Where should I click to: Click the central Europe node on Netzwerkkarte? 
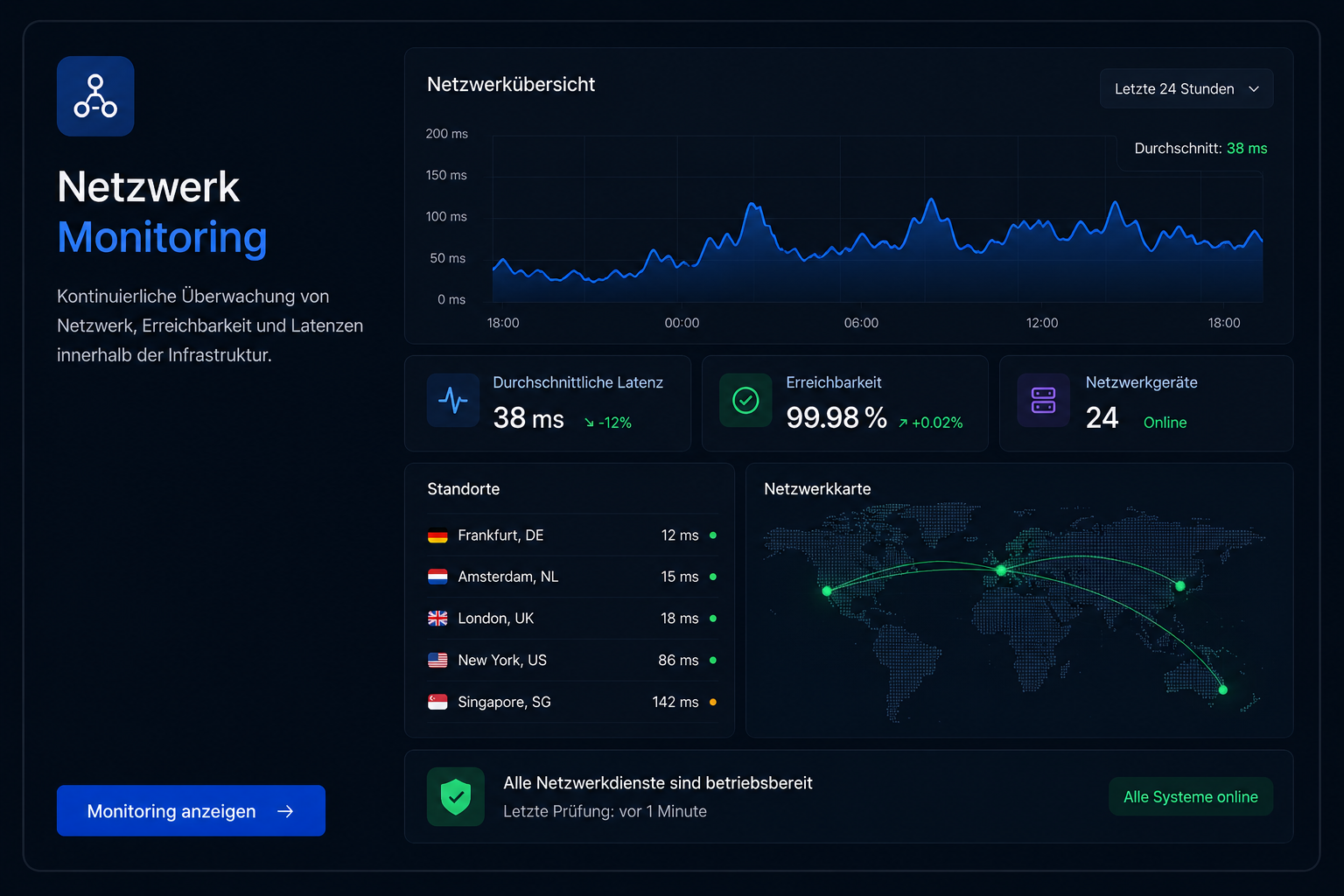pyautogui.click(x=1001, y=570)
